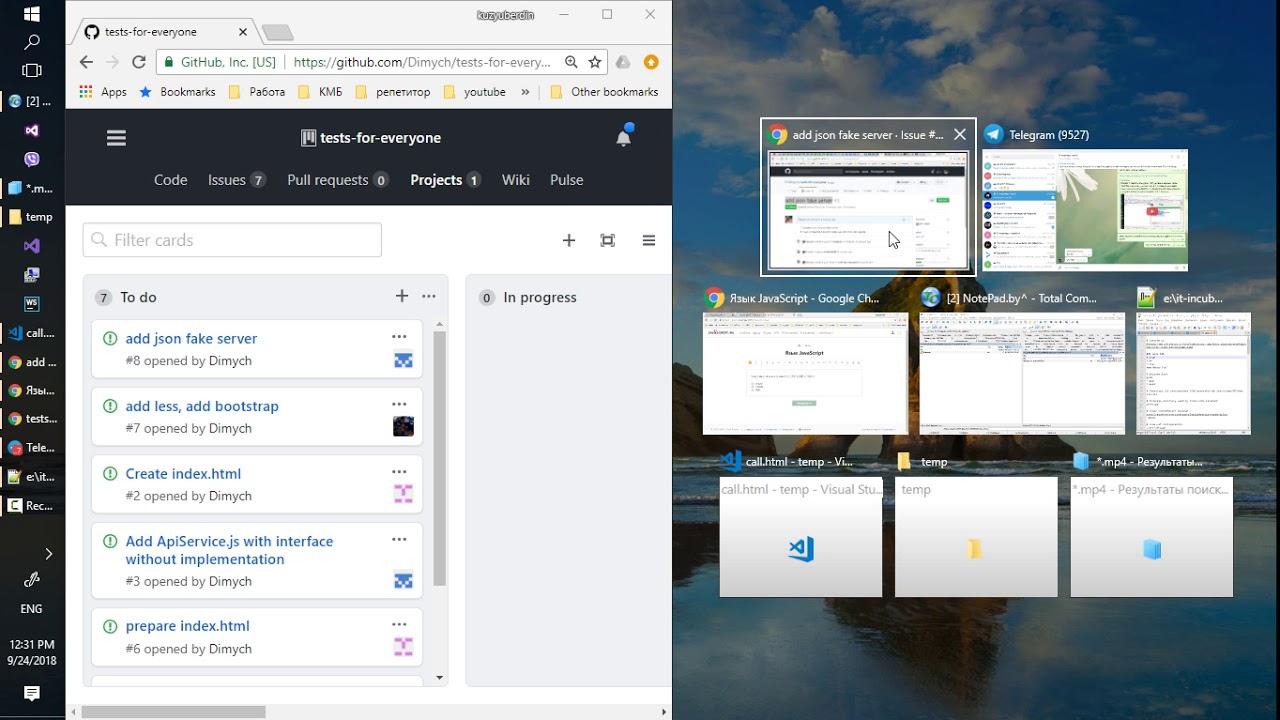Image resolution: width=1280 pixels, height=720 pixels.
Task: Open options for 'add json fake server' card
Action: click(x=400, y=337)
